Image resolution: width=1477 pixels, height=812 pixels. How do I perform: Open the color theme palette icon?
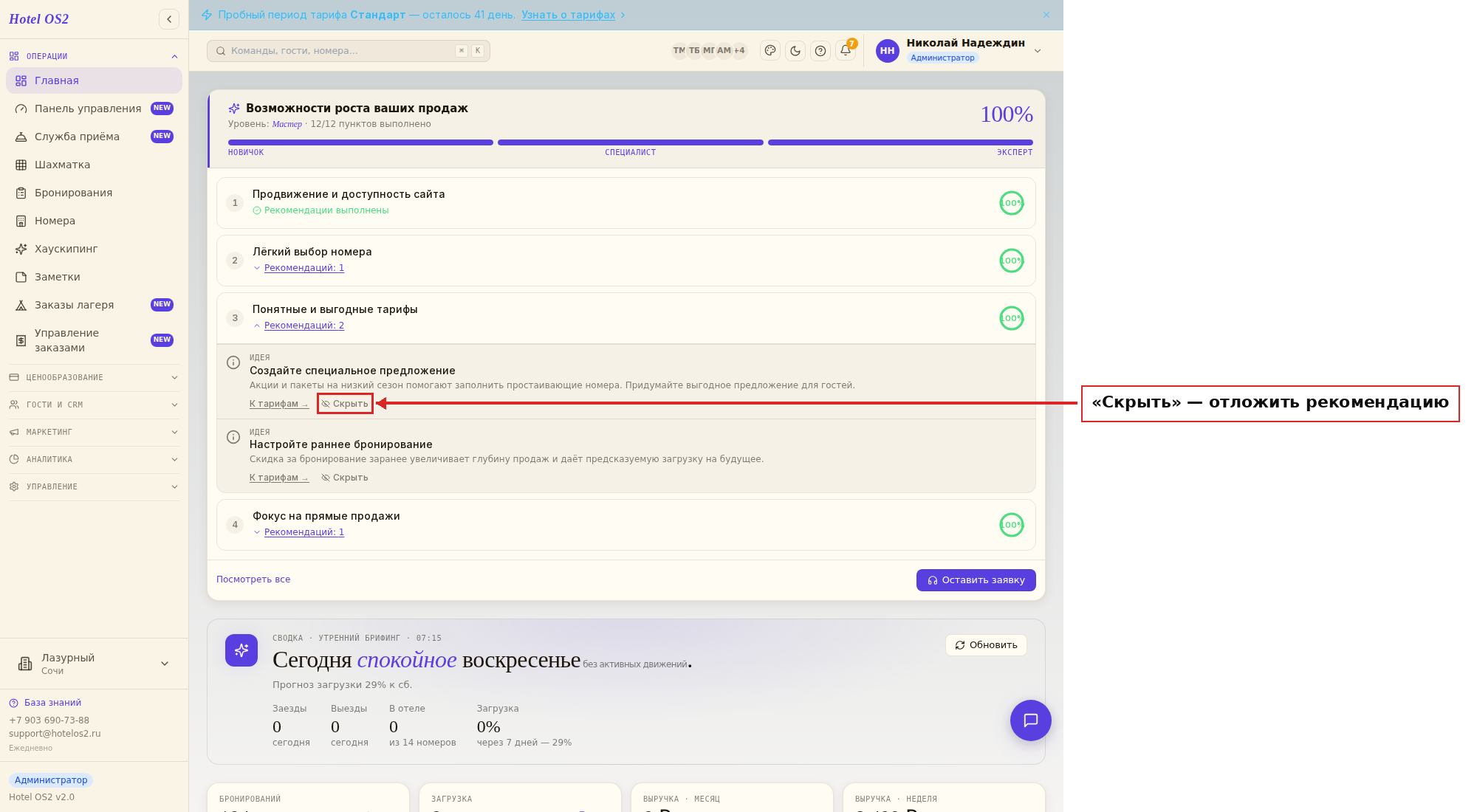click(770, 51)
